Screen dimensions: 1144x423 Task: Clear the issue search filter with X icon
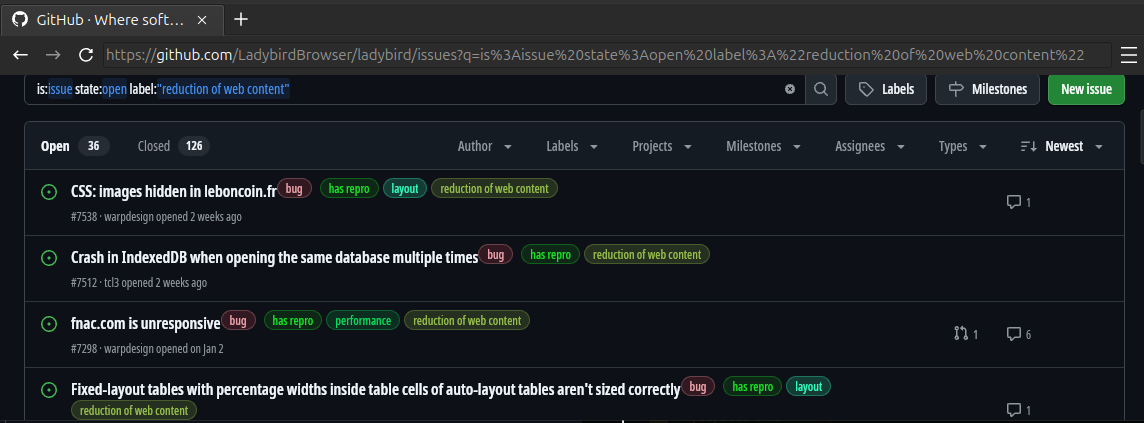(790, 89)
